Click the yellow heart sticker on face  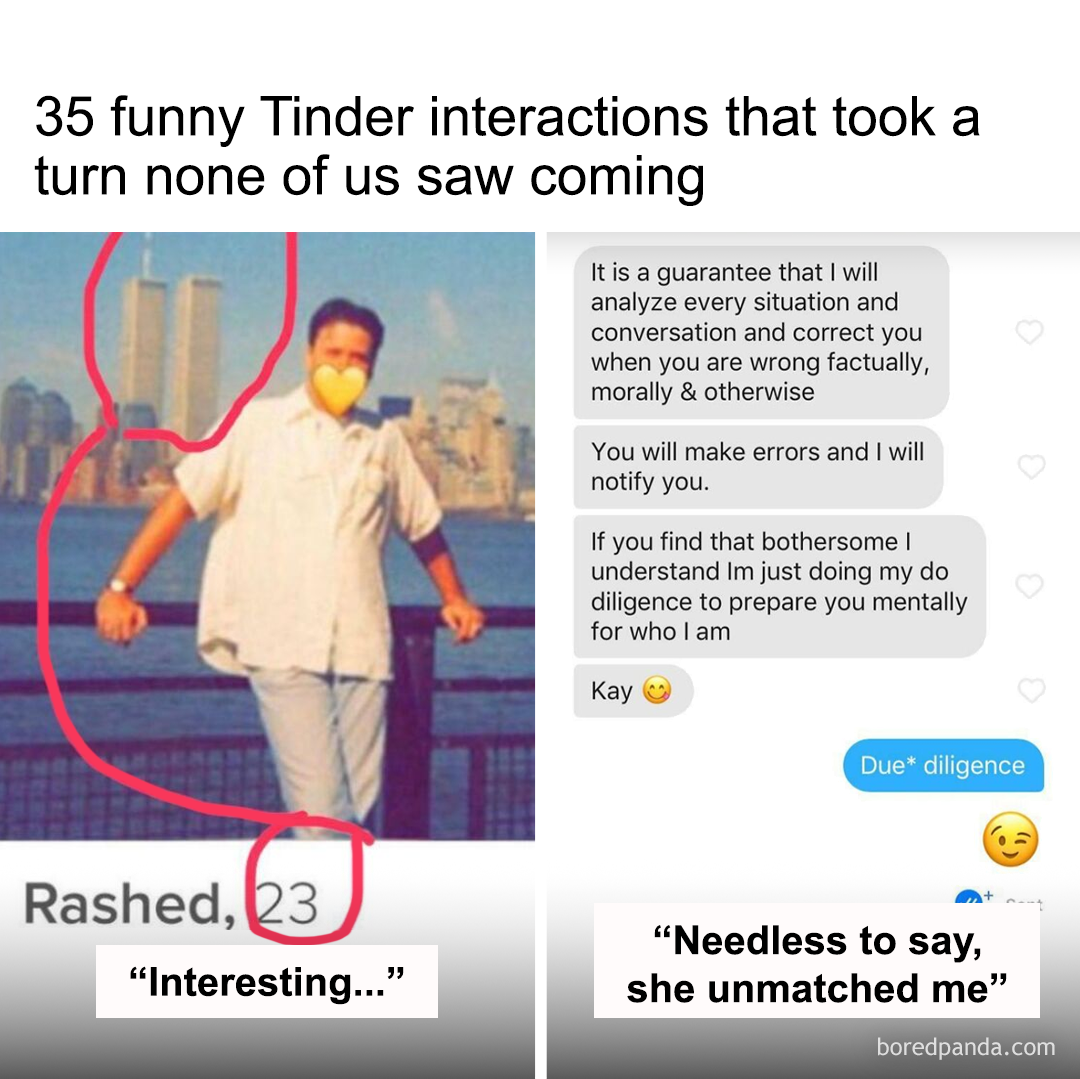click(x=338, y=389)
